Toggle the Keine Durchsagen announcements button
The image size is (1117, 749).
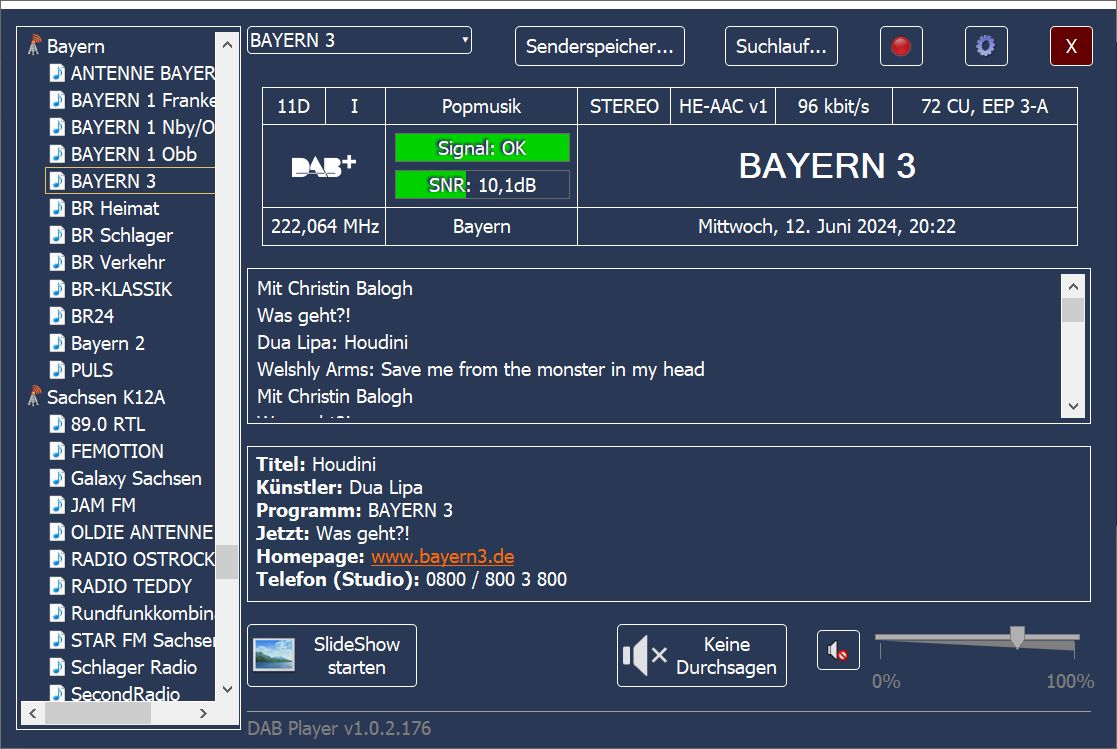click(x=701, y=656)
